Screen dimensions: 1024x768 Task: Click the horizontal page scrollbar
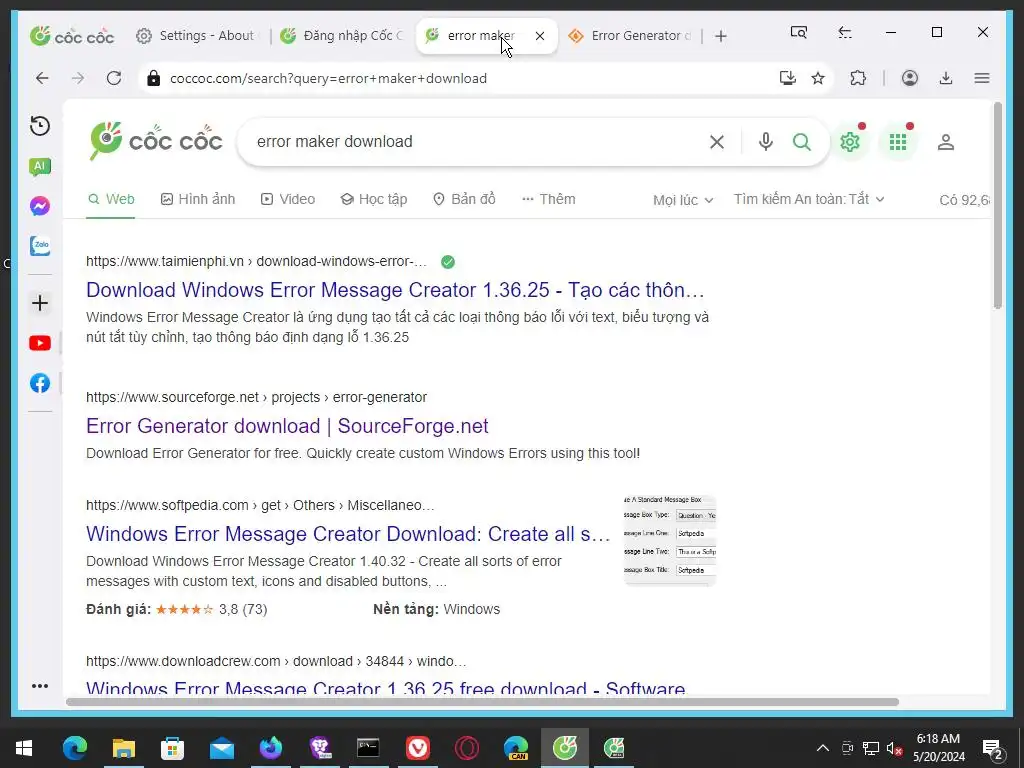(482, 702)
